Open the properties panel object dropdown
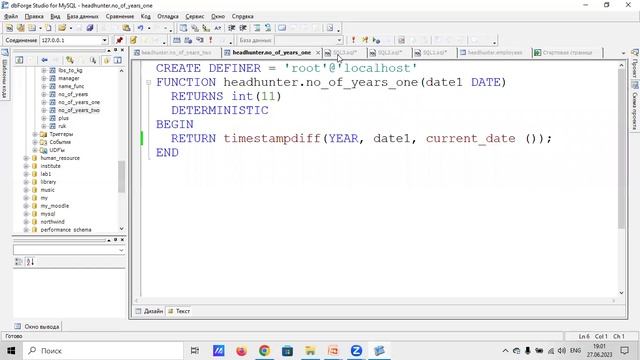The width and height of the screenshot is (640, 360). coord(121,250)
